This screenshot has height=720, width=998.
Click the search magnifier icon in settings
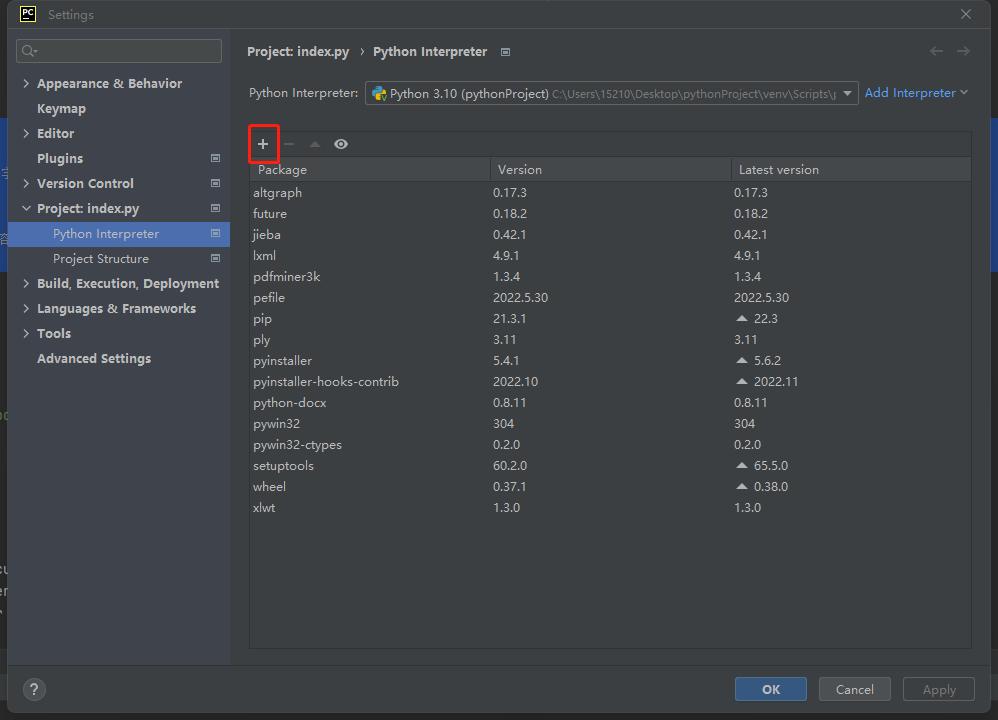tap(29, 51)
